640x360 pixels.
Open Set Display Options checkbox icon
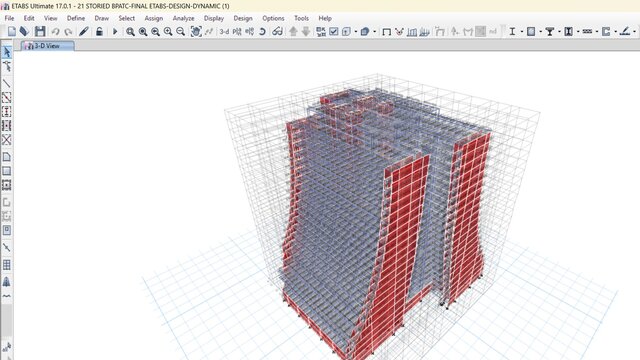coord(334,31)
